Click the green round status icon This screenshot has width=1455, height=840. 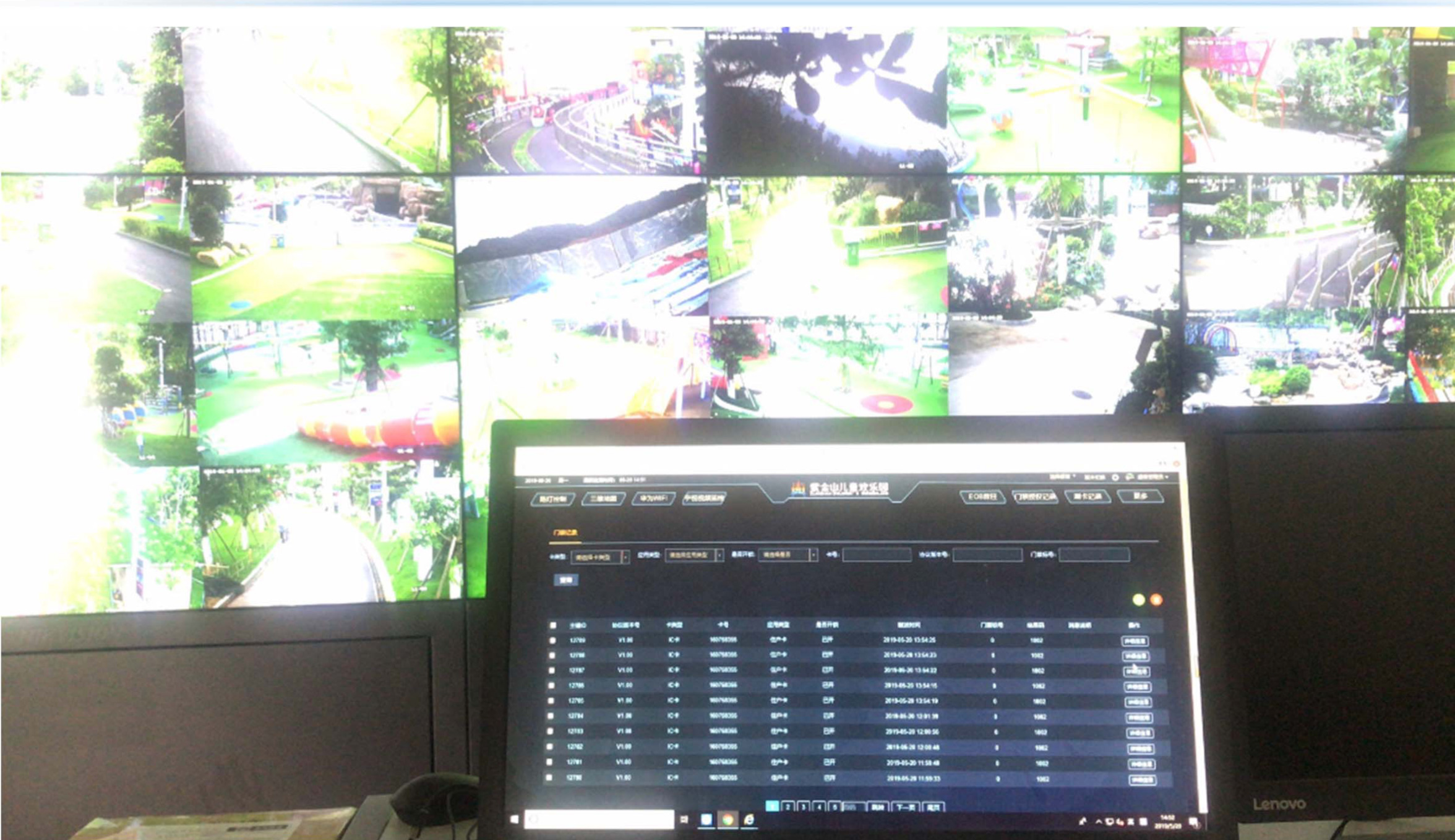(x=1138, y=599)
